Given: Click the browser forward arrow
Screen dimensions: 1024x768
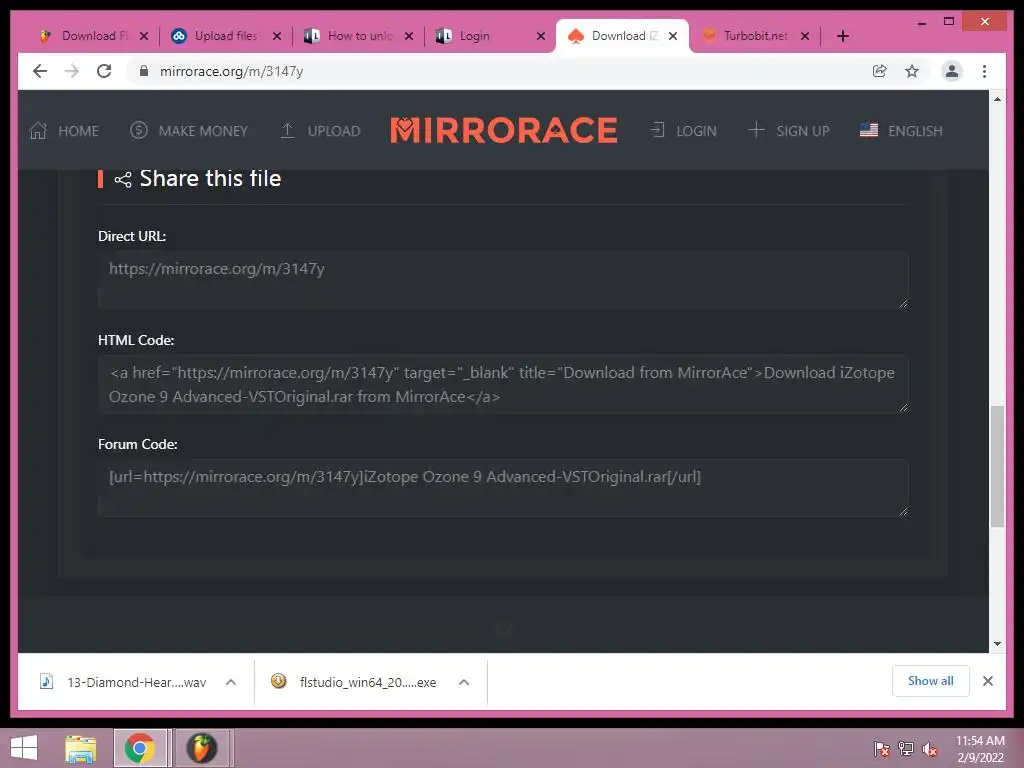Looking at the screenshot, I should [72, 71].
